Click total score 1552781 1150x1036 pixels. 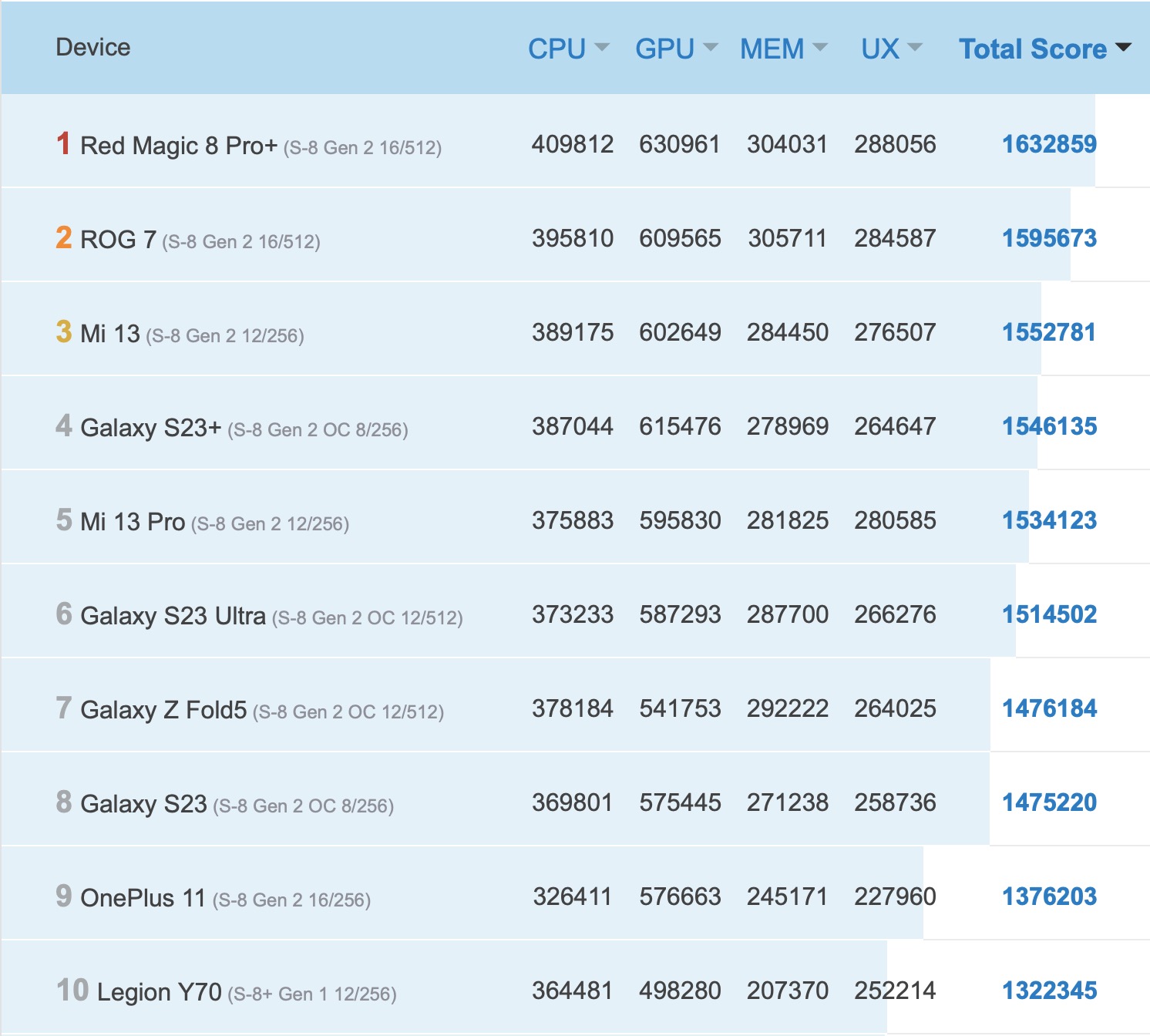pyautogui.click(x=1049, y=332)
